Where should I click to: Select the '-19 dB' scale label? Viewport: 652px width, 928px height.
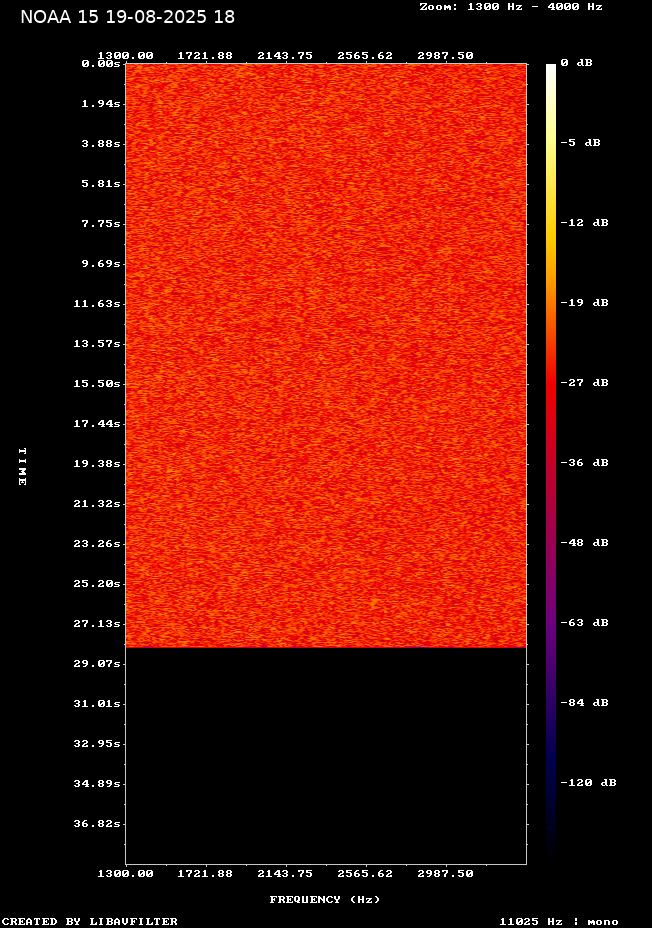point(585,302)
